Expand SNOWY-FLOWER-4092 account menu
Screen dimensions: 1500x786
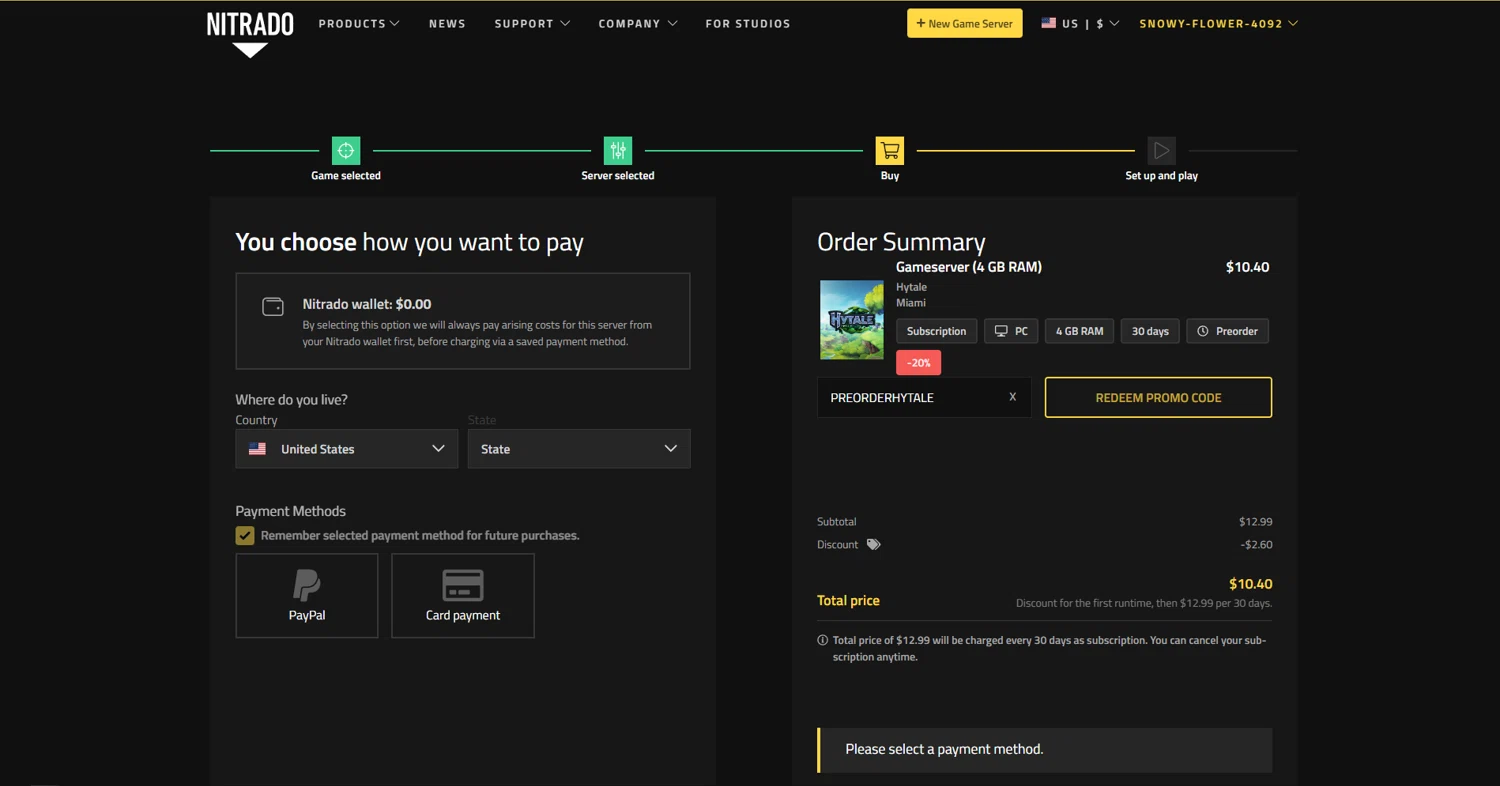(1219, 23)
